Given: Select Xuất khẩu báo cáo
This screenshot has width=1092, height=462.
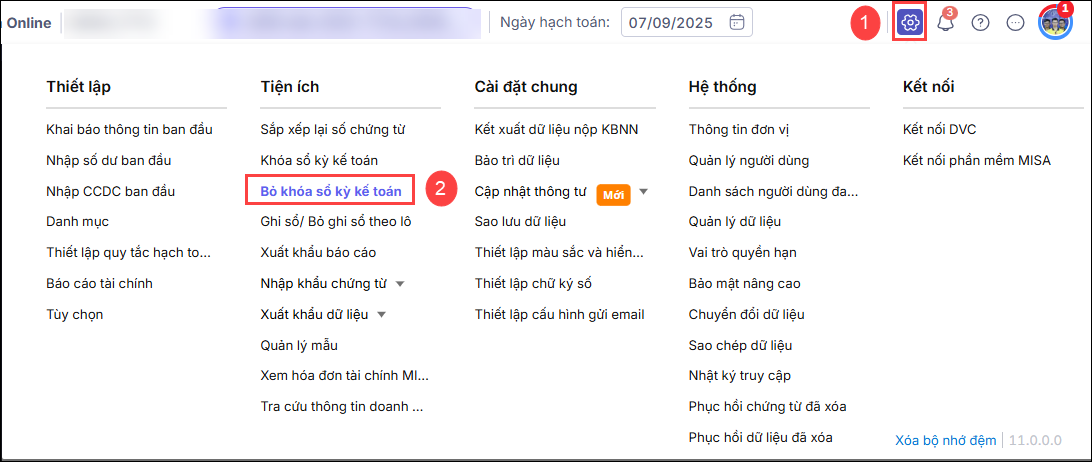Looking at the screenshot, I should (x=318, y=252).
